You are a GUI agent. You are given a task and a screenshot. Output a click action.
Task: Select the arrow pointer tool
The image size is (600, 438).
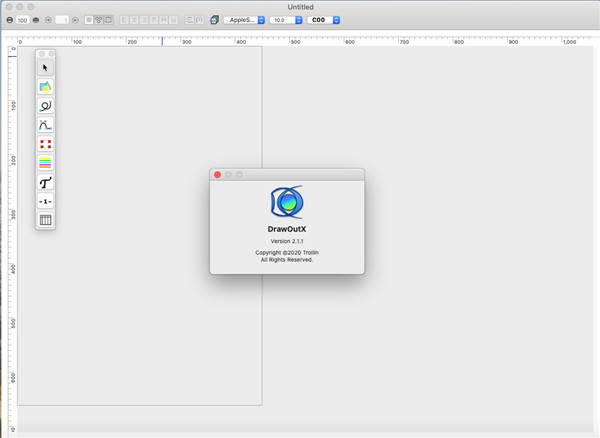point(45,68)
